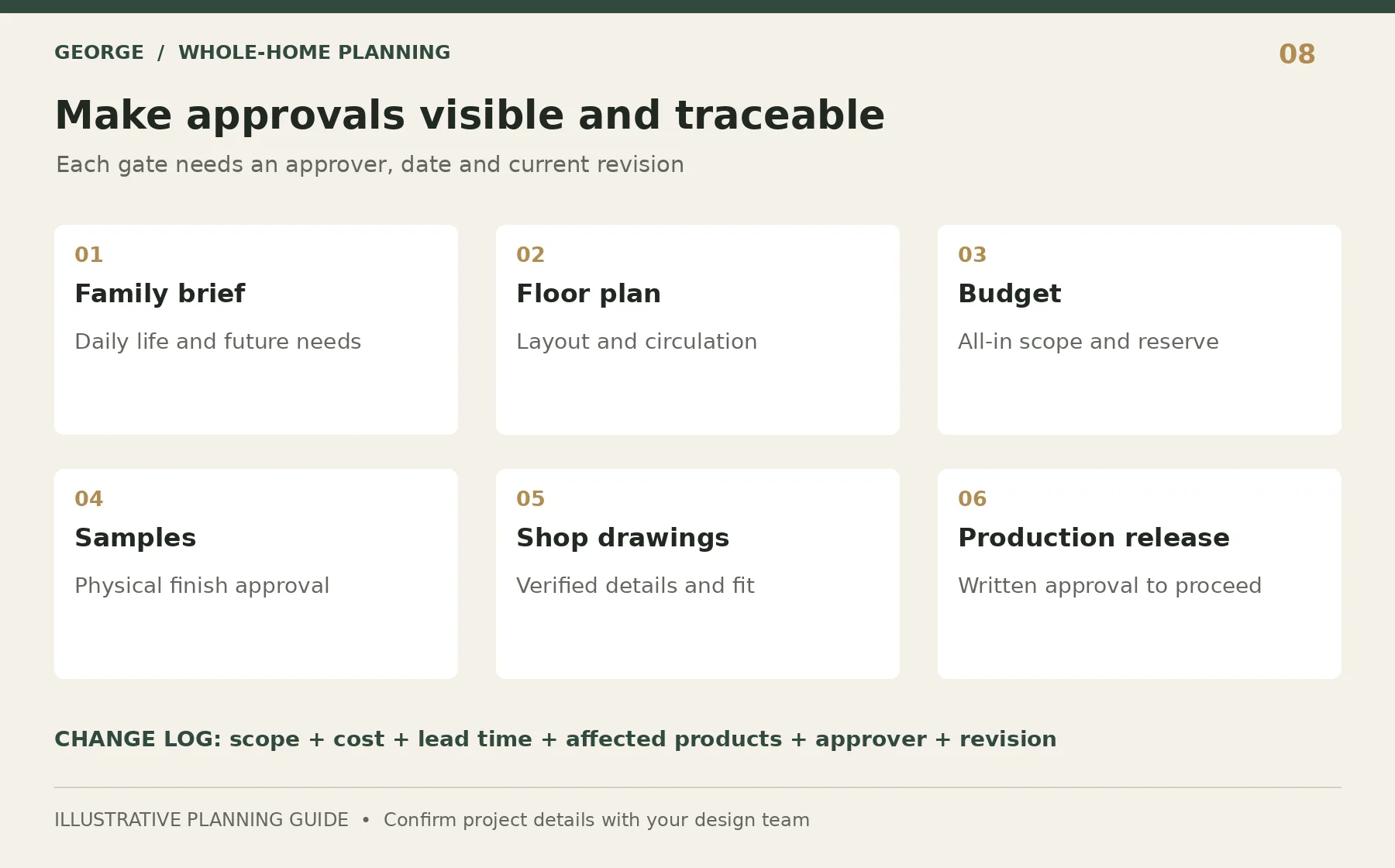This screenshot has width=1395, height=868.
Task: Select the 'Floor plan' card heading
Action: click(x=588, y=294)
